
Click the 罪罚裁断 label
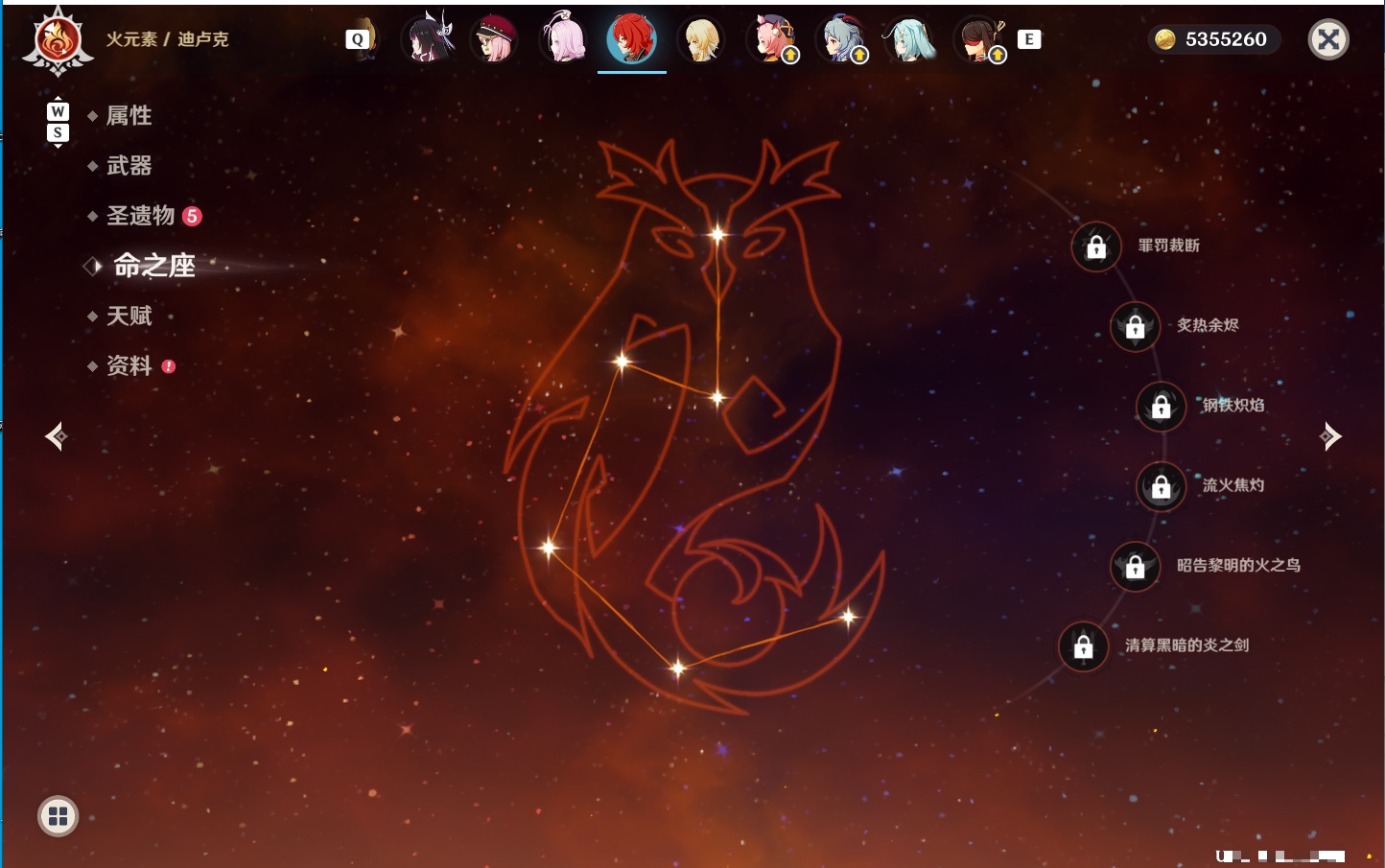pos(1168,246)
